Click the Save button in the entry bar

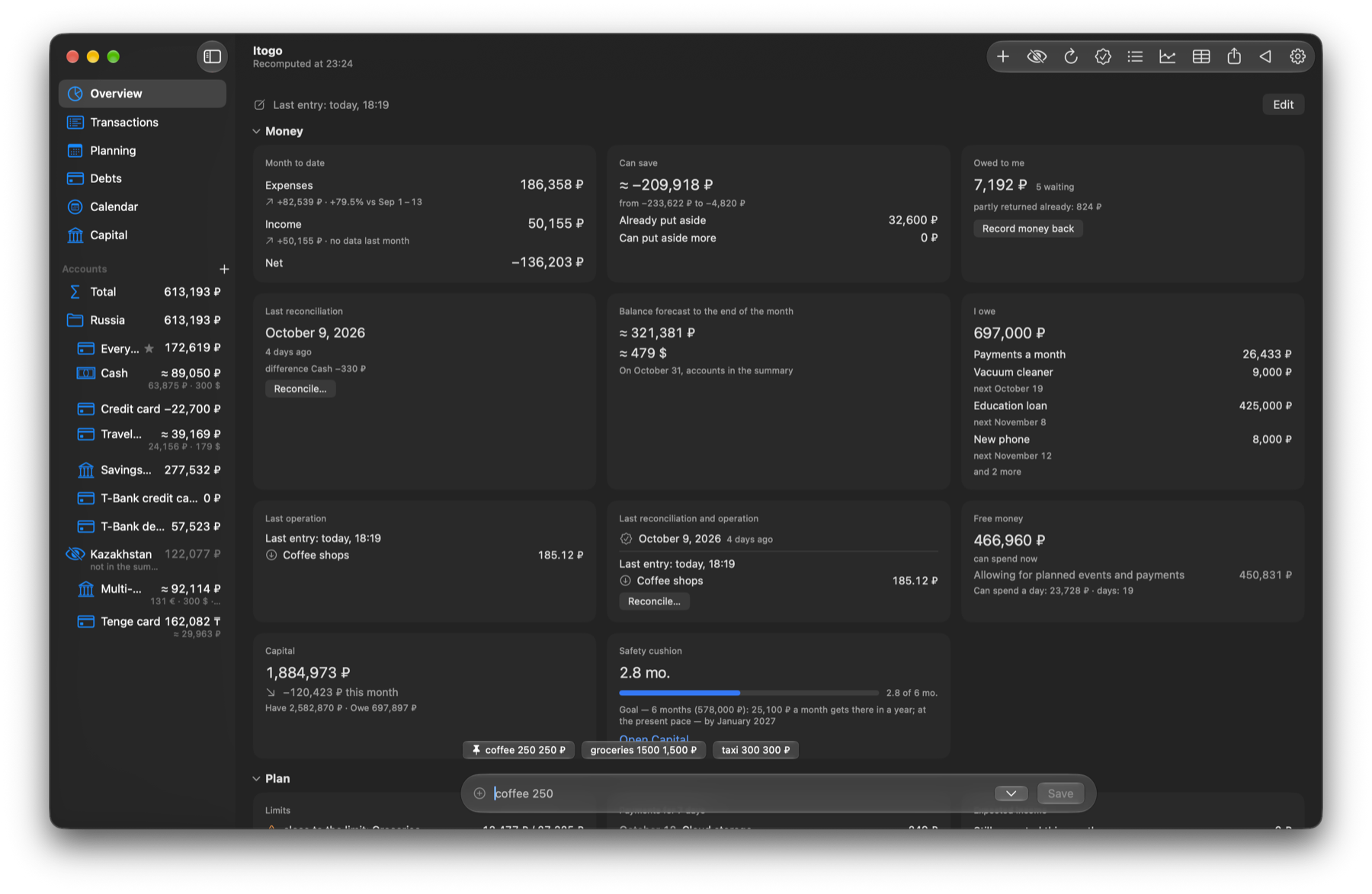pyautogui.click(x=1059, y=793)
